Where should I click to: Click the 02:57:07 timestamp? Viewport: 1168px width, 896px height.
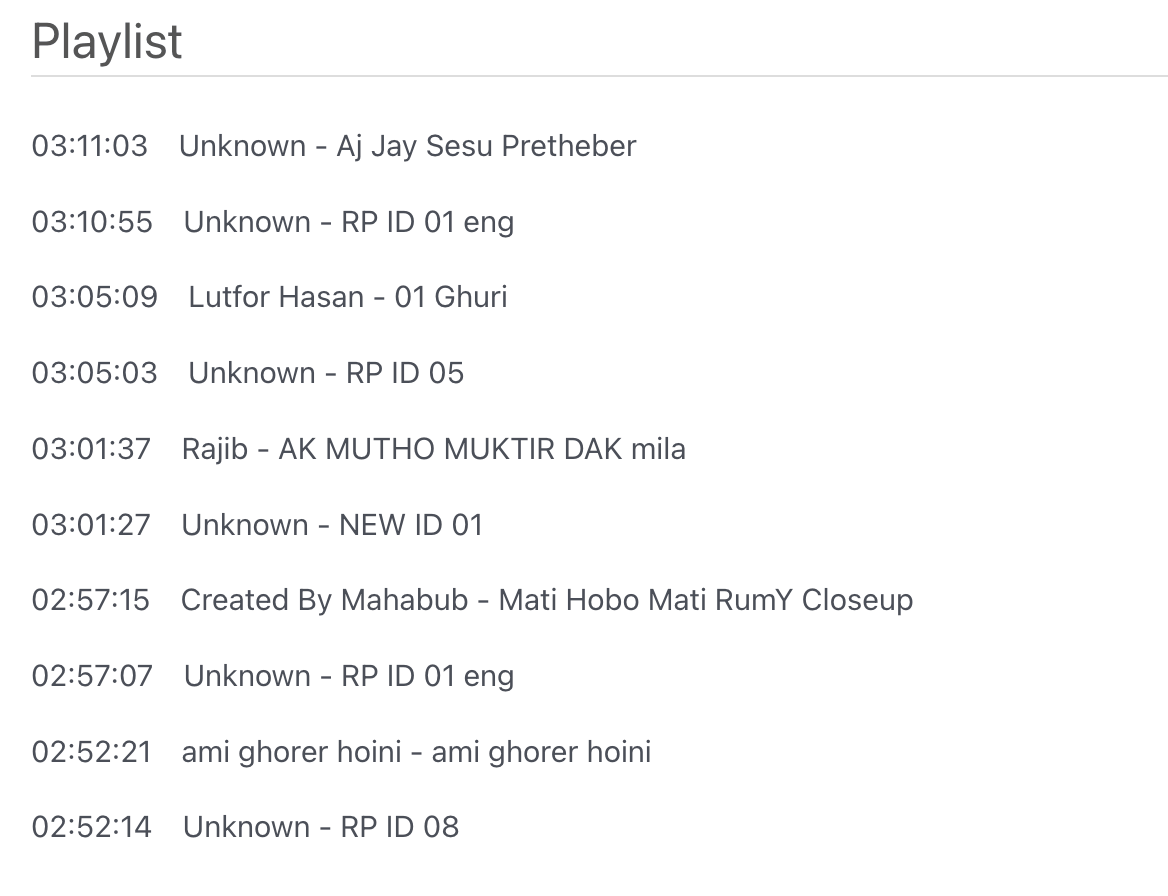click(92, 676)
